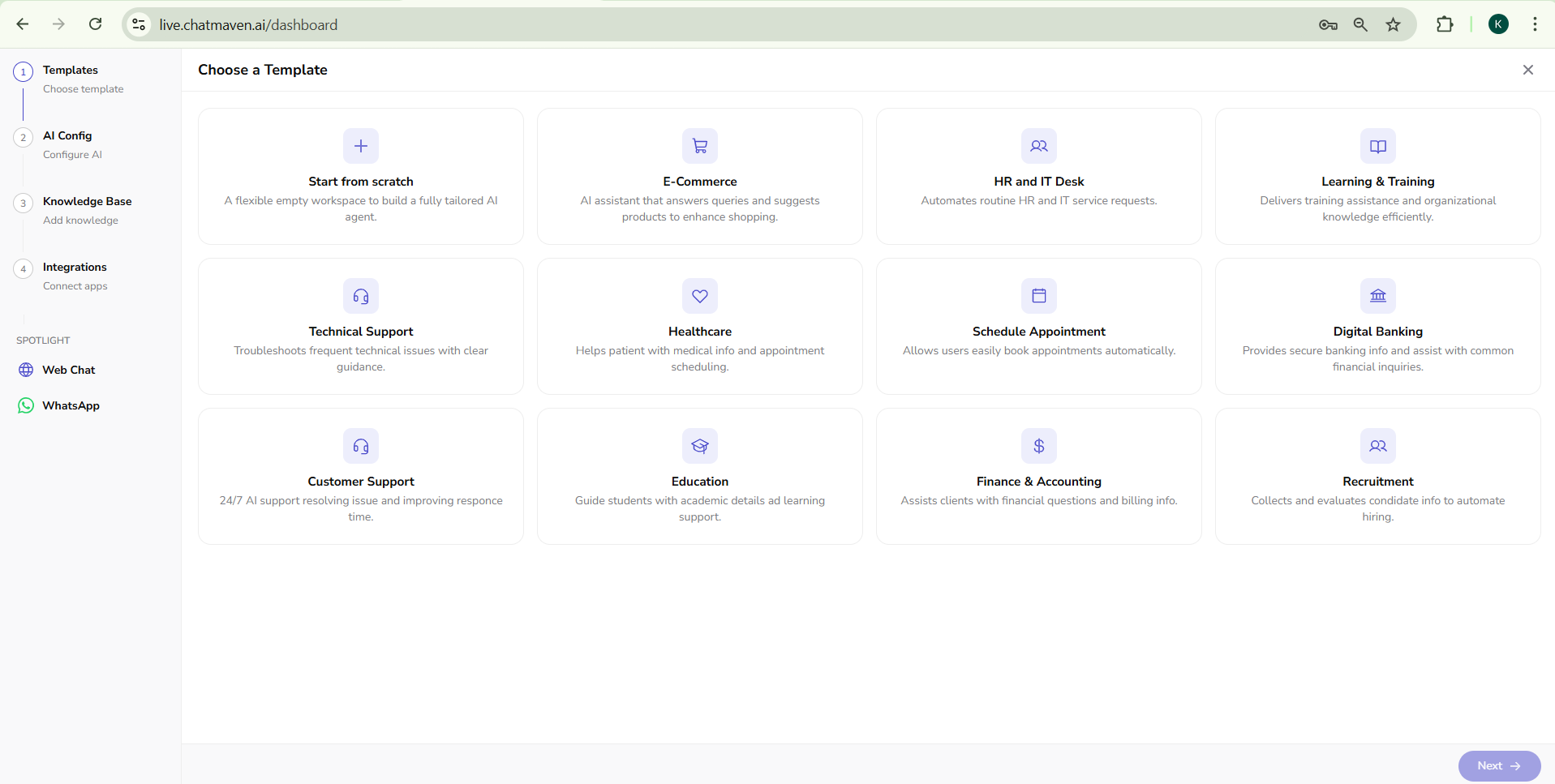1555x784 pixels.
Task: Select the Education graduation cap icon
Action: (699, 445)
